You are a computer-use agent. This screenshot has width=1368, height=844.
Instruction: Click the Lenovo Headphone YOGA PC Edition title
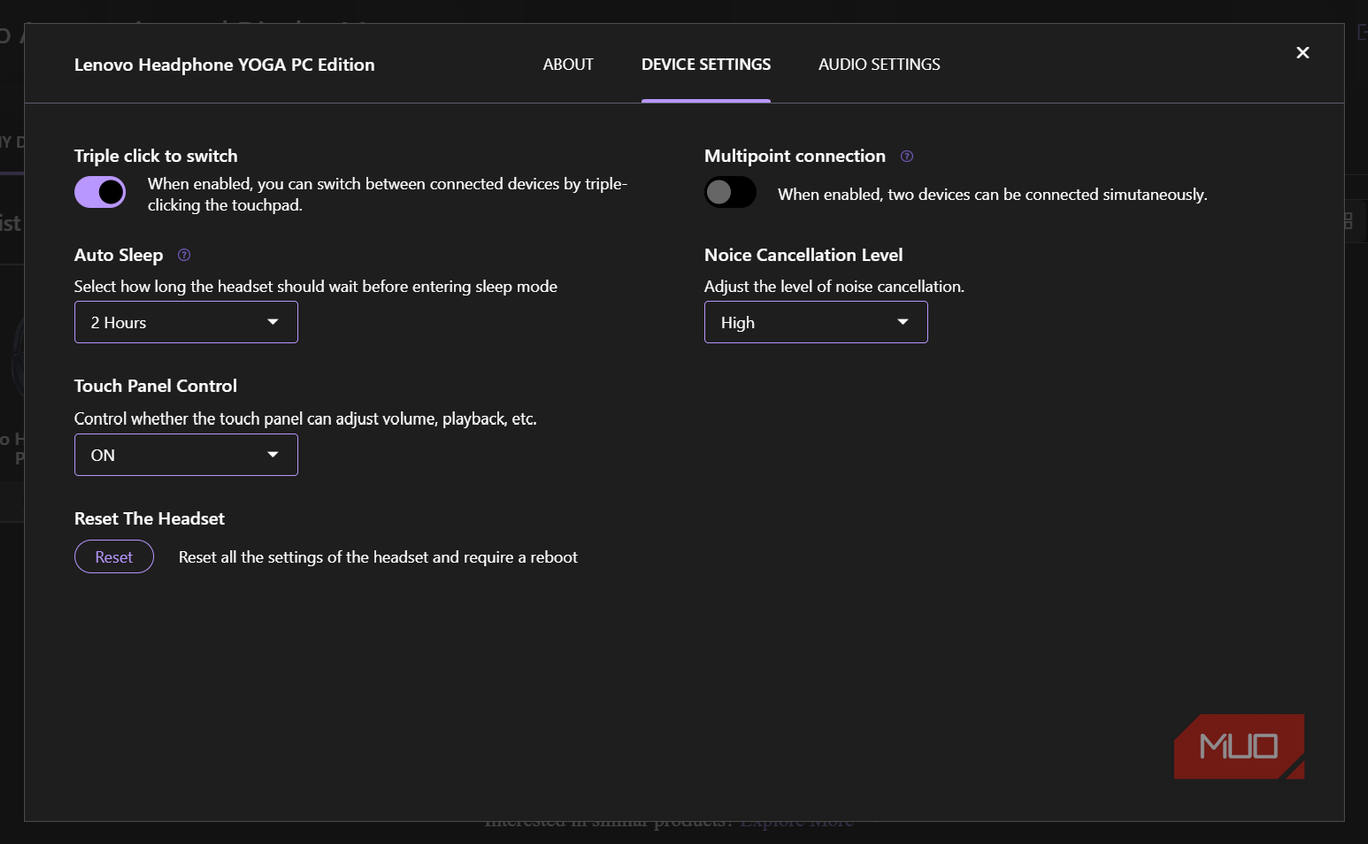click(x=224, y=64)
